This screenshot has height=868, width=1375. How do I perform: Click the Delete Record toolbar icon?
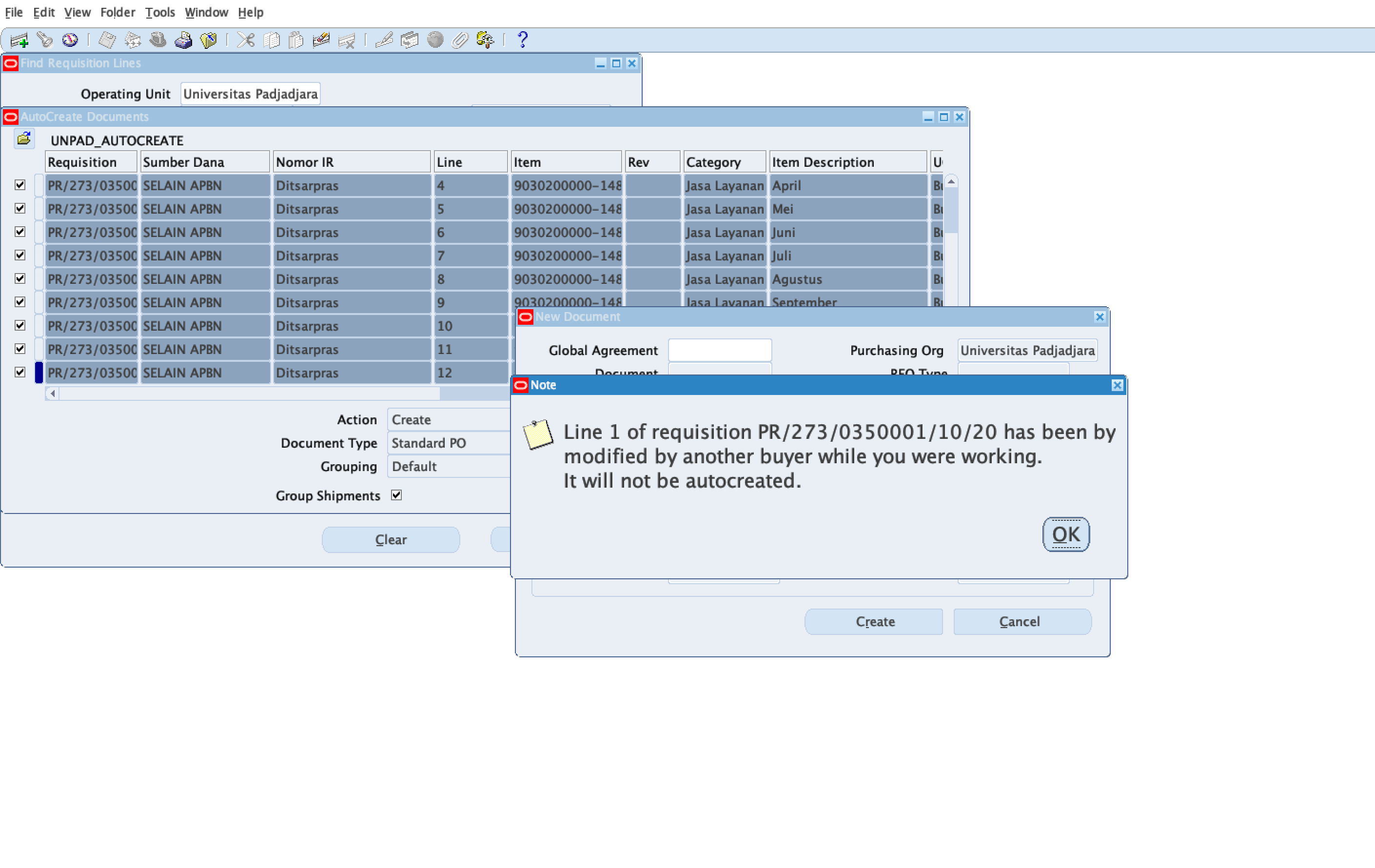click(347, 40)
